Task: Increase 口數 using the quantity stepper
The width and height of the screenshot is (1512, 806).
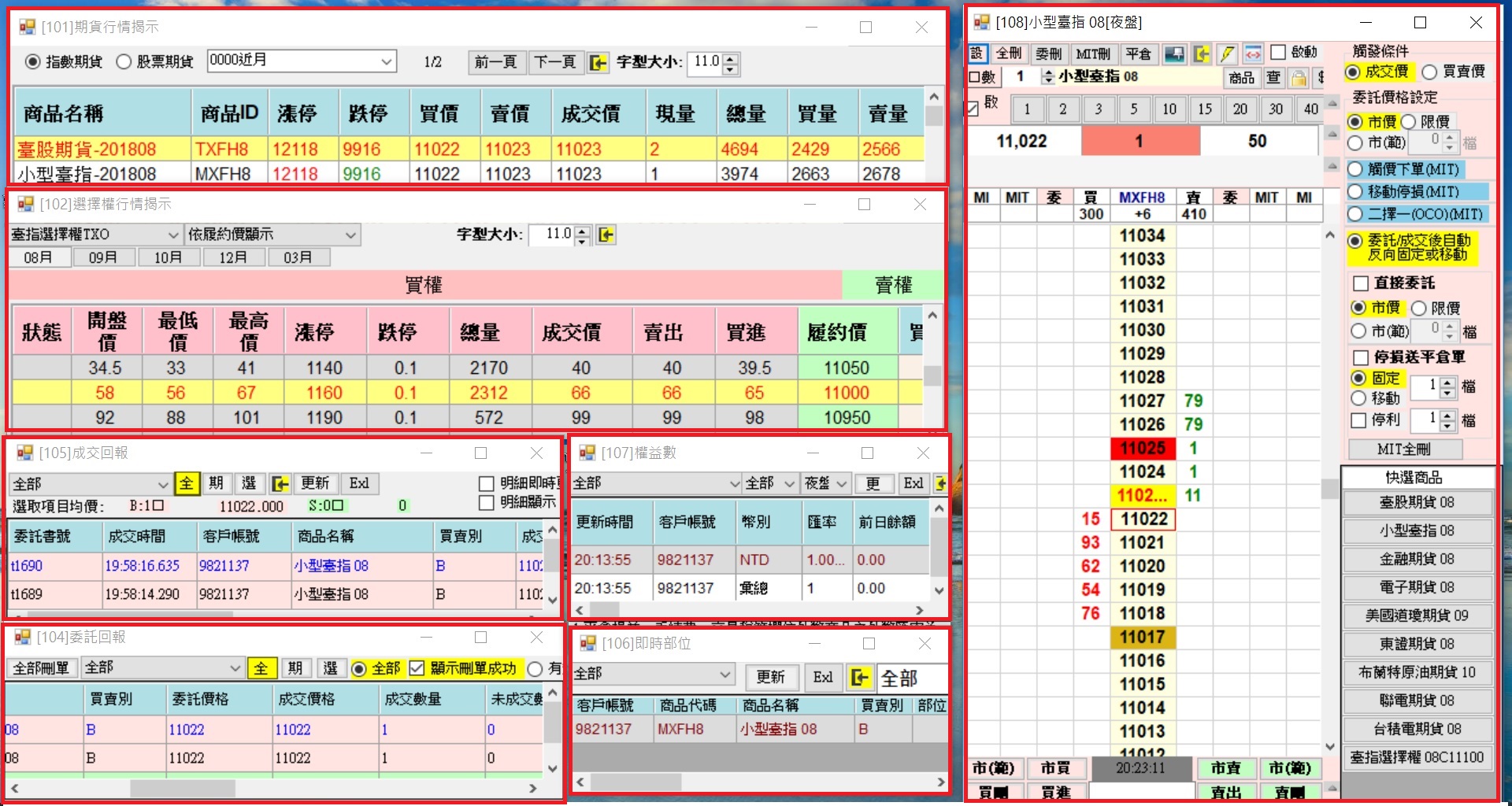Action: (1048, 72)
